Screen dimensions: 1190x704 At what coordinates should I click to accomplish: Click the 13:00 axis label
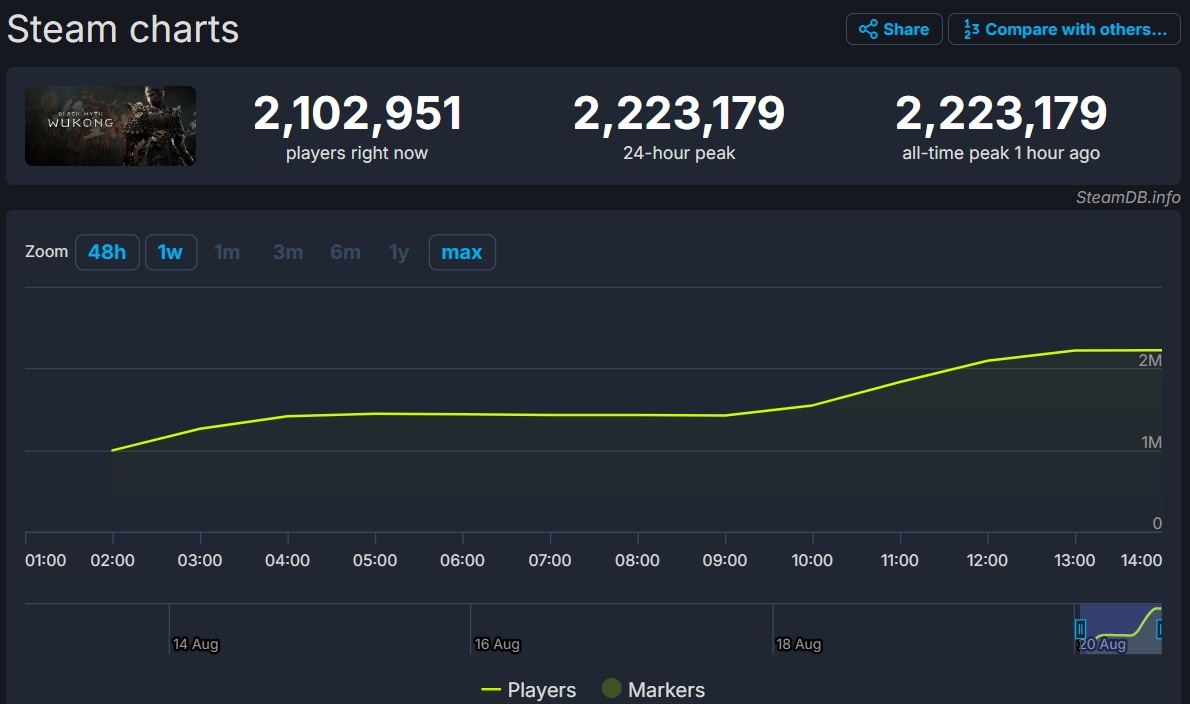click(x=1075, y=561)
